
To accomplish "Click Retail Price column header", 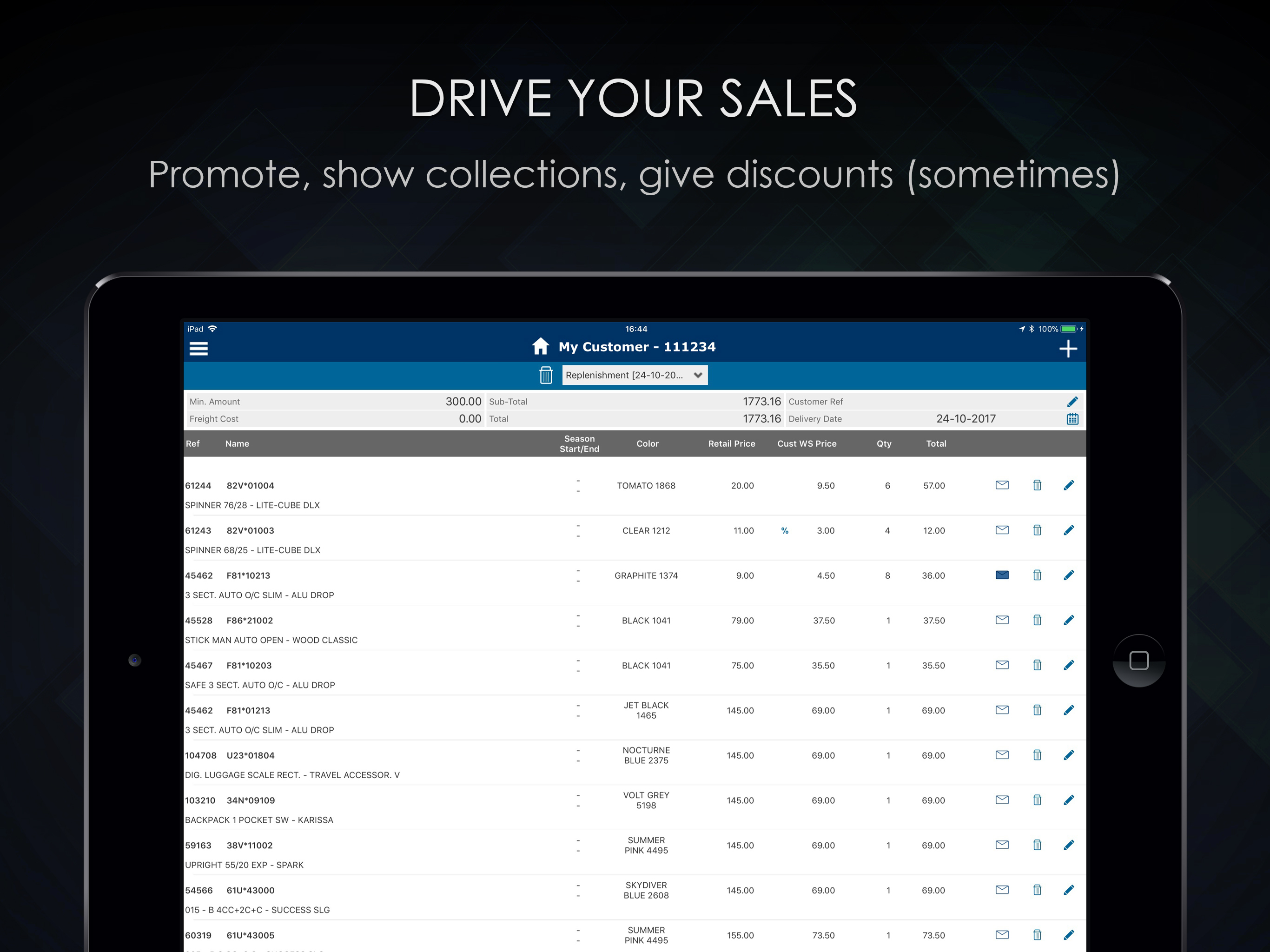I will click(731, 443).
